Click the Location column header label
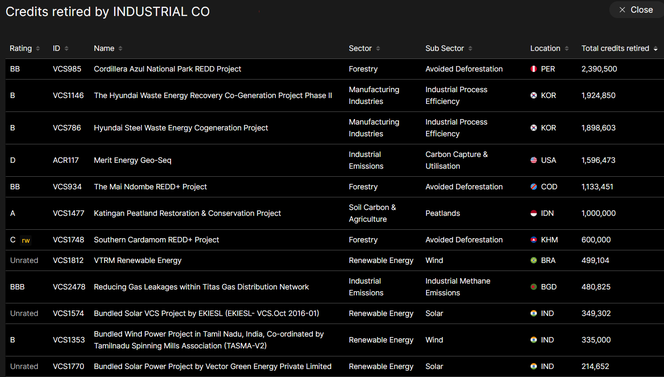This screenshot has width=664, height=377. (545, 48)
